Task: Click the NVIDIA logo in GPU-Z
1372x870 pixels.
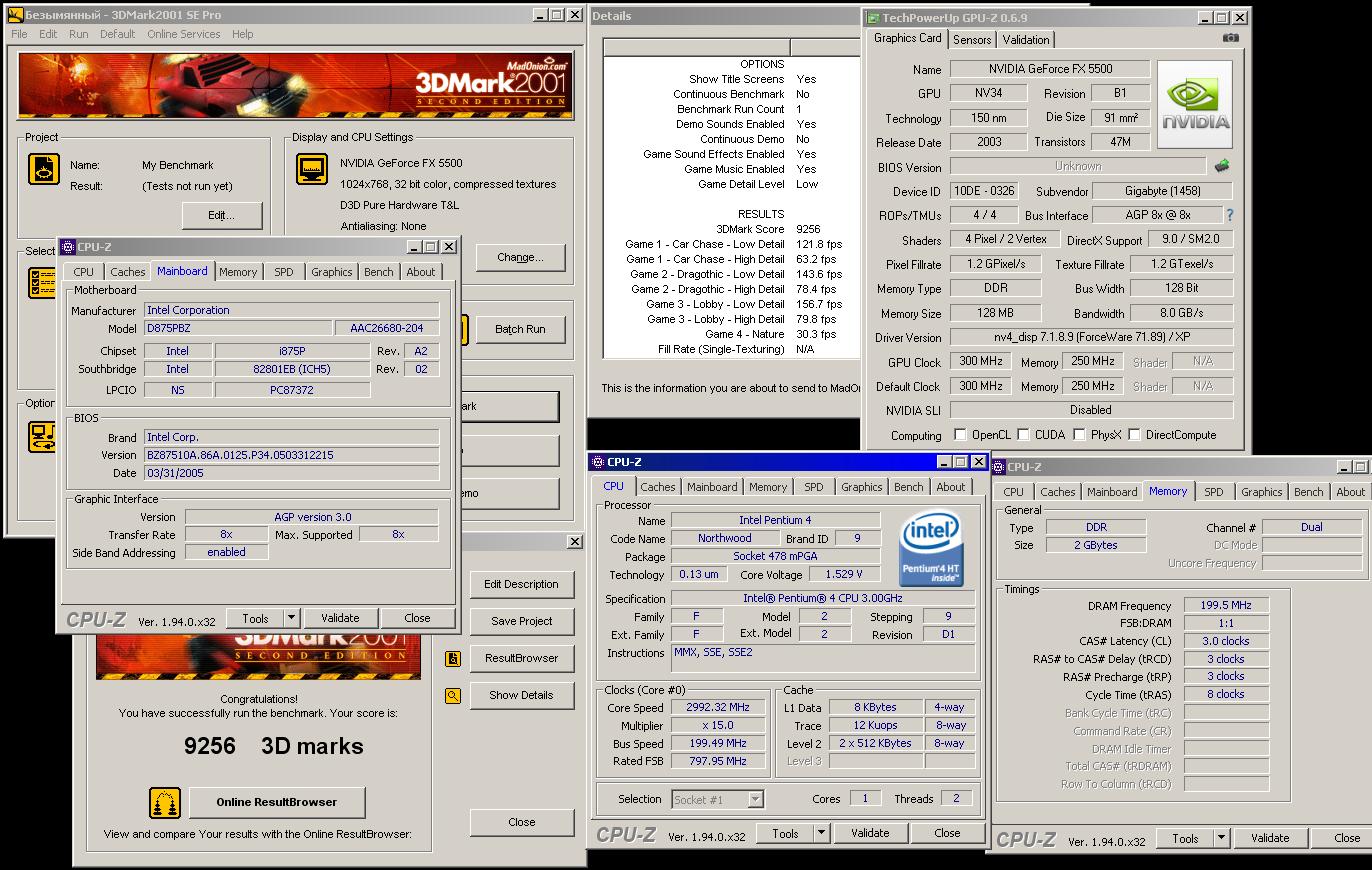Action: coord(1194,105)
